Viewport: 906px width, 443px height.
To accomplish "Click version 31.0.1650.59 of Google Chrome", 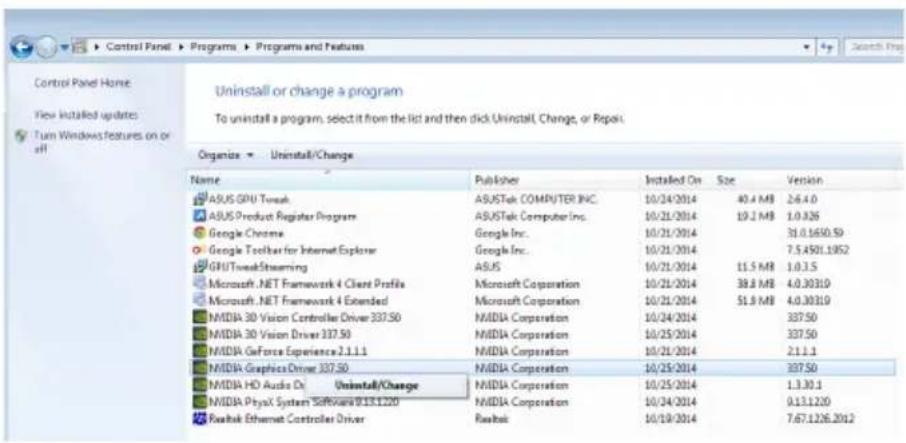I will tap(815, 233).
